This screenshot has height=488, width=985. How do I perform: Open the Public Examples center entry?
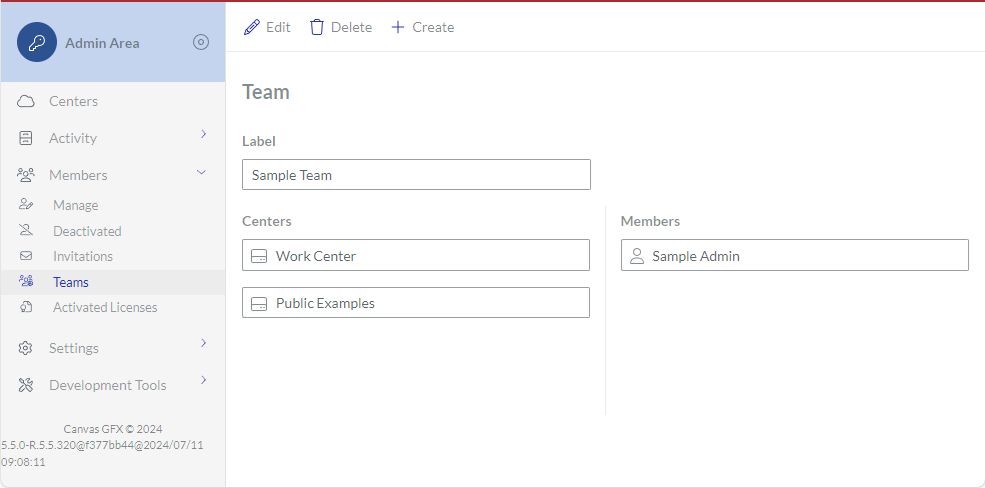(416, 303)
